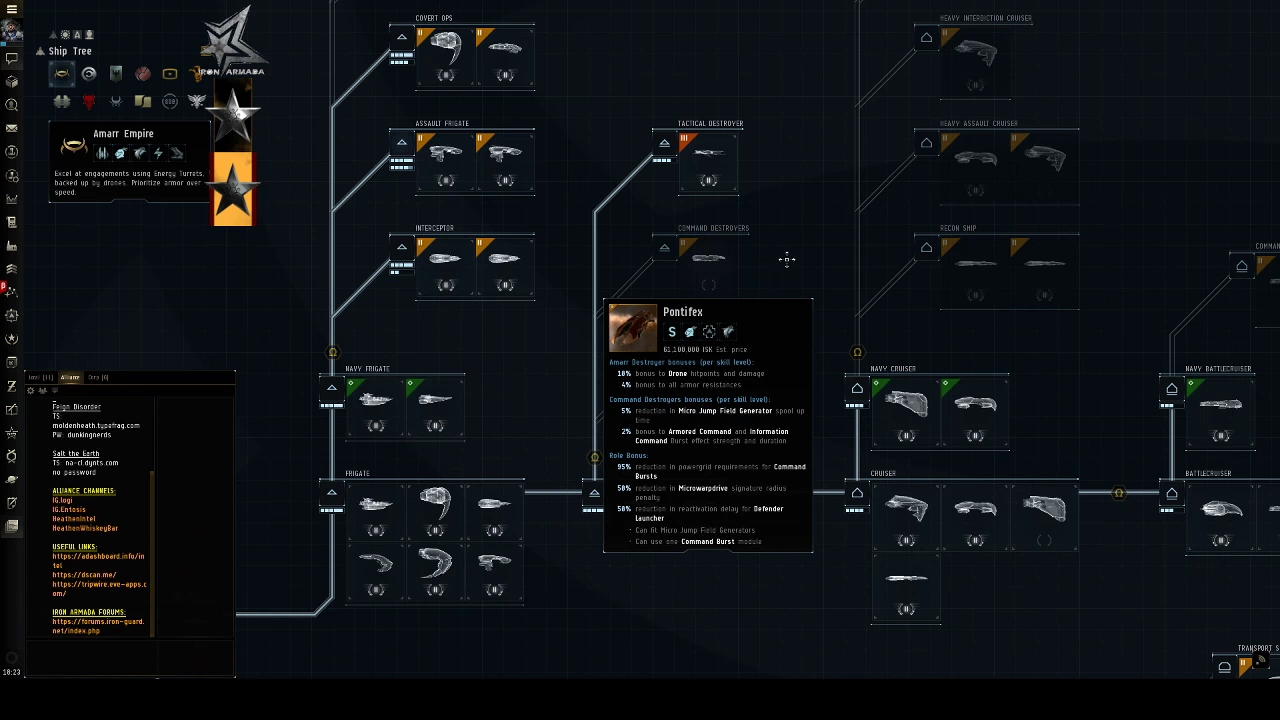Viewport: 1280px width, 720px height.
Task: Open the IG.Entosis channel link
Action: pos(69,510)
